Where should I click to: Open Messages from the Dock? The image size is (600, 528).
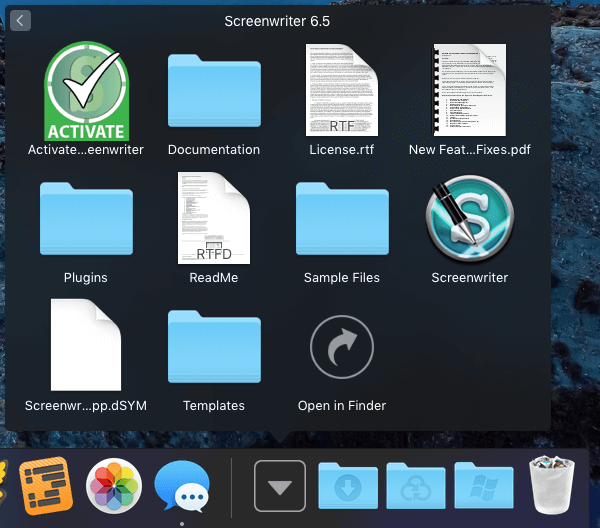pyautogui.click(x=182, y=486)
